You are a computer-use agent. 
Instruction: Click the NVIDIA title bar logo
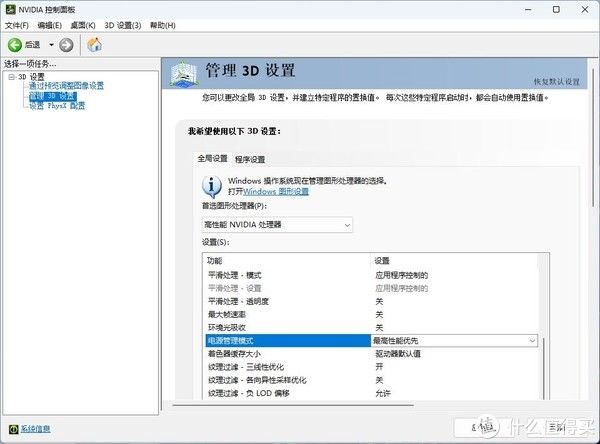[x=10, y=10]
